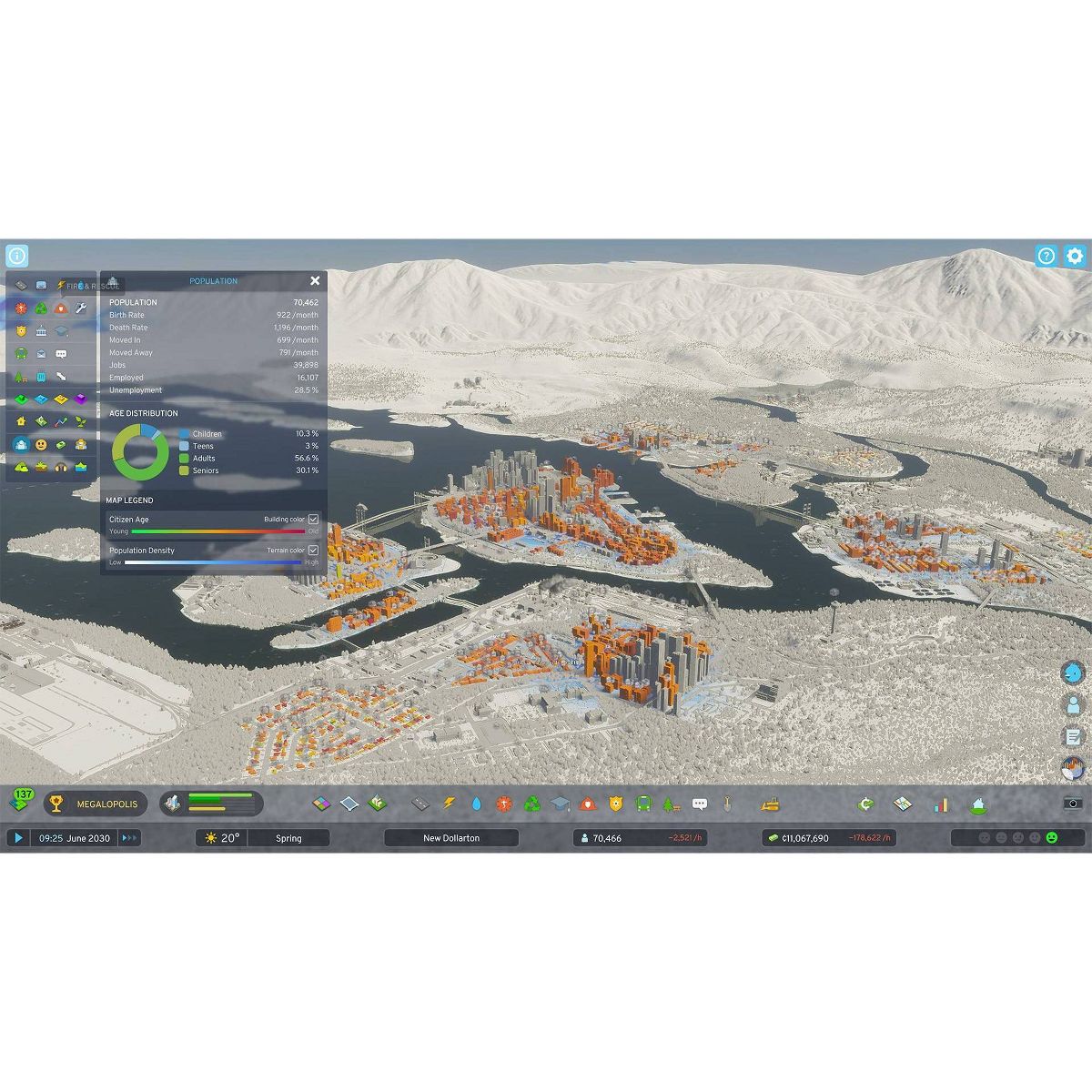Uncheck the Terrain color checkbox
1092x1092 pixels.
[313, 551]
